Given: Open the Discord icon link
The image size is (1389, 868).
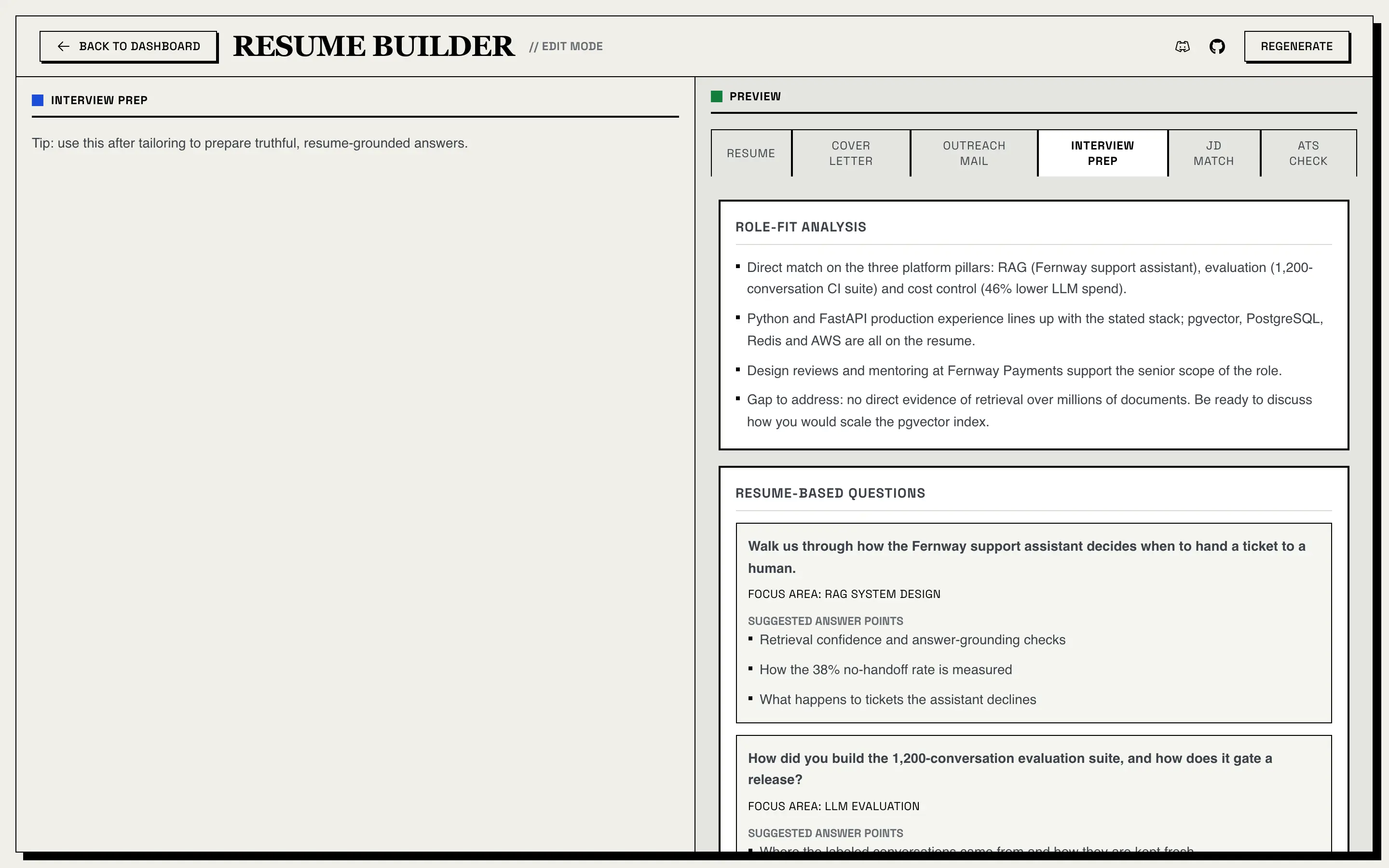Looking at the screenshot, I should (x=1183, y=46).
